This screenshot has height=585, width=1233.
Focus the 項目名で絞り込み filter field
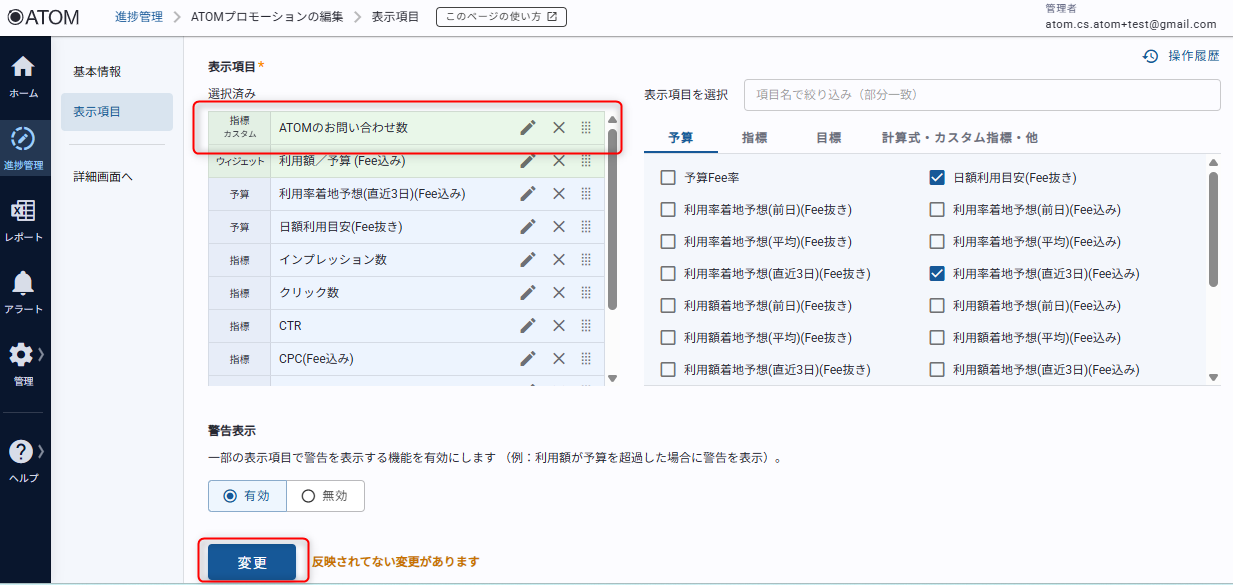[x=981, y=95]
